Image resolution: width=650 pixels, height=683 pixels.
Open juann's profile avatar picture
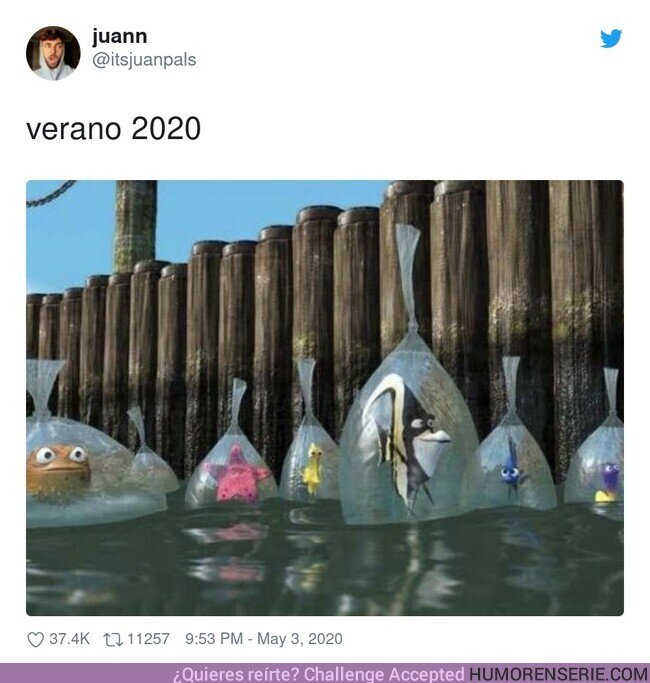53,53
